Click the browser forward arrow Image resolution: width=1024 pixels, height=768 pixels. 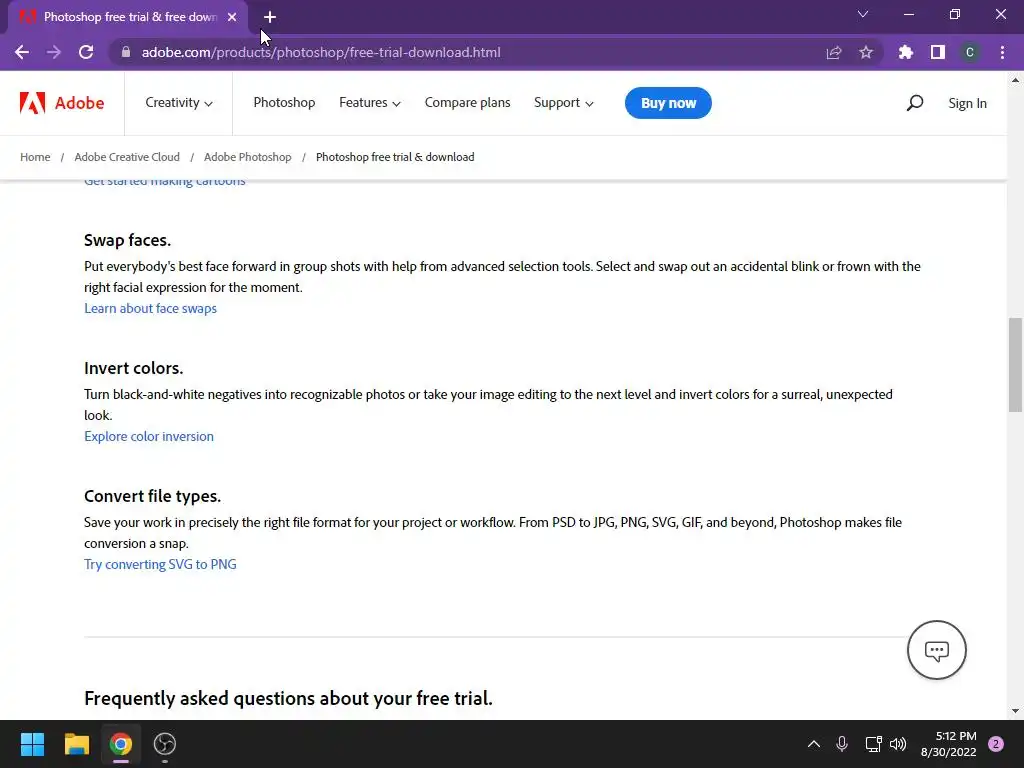point(54,52)
